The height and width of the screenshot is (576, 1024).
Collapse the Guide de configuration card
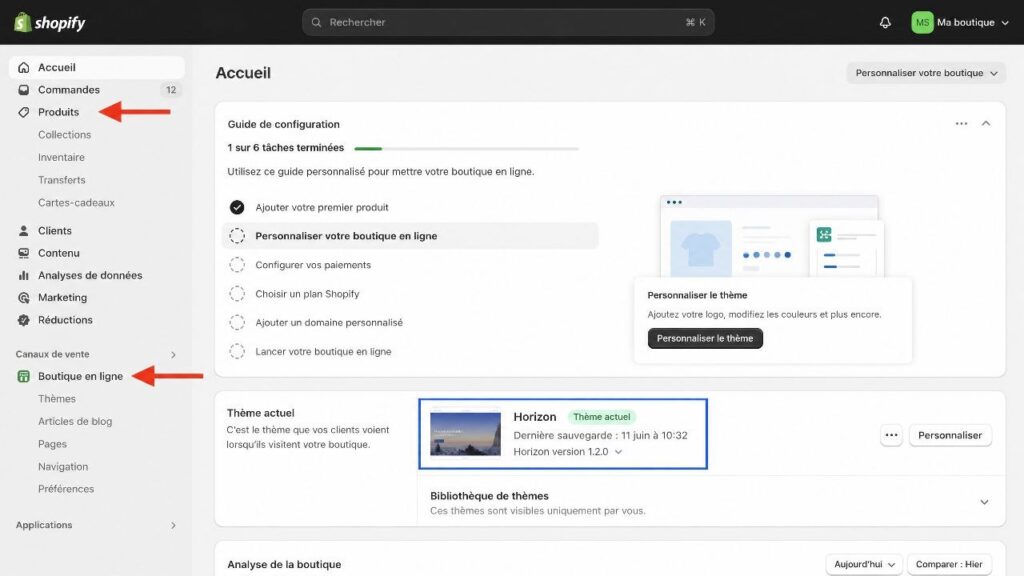[x=986, y=123]
